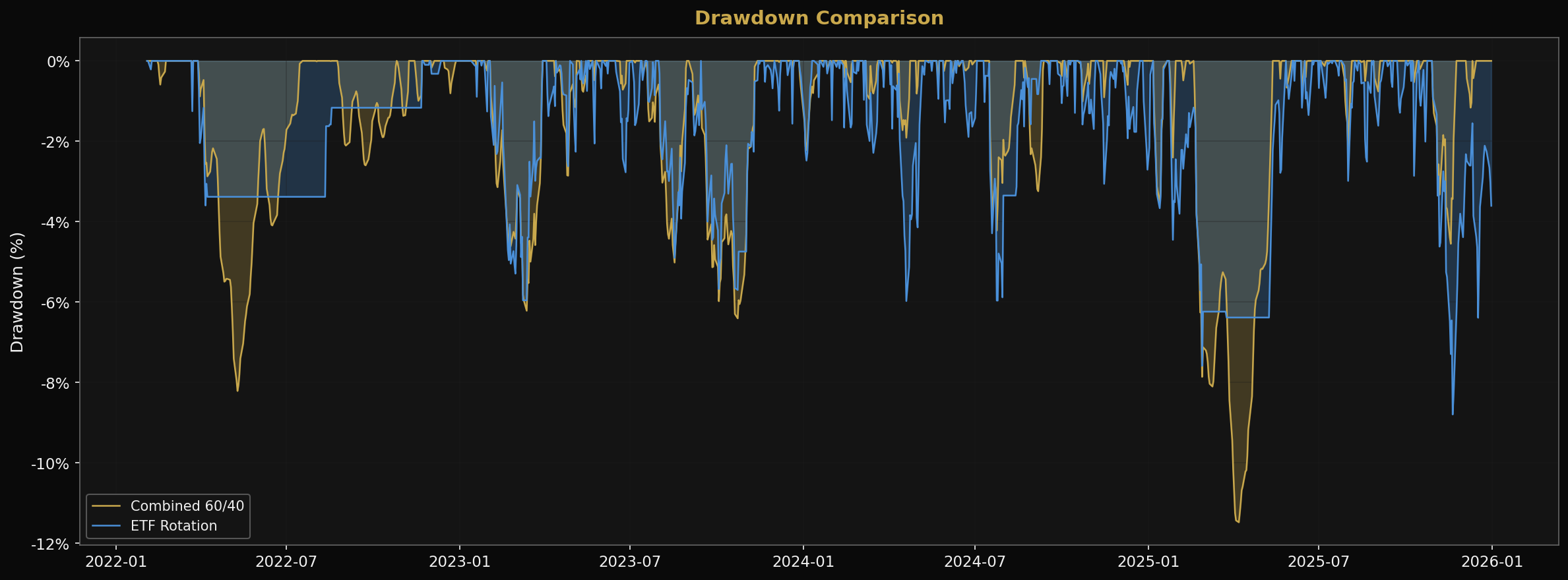Click the 2023-01 x-axis label
The width and height of the screenshot is (1568, 580).
click(460, 562)
